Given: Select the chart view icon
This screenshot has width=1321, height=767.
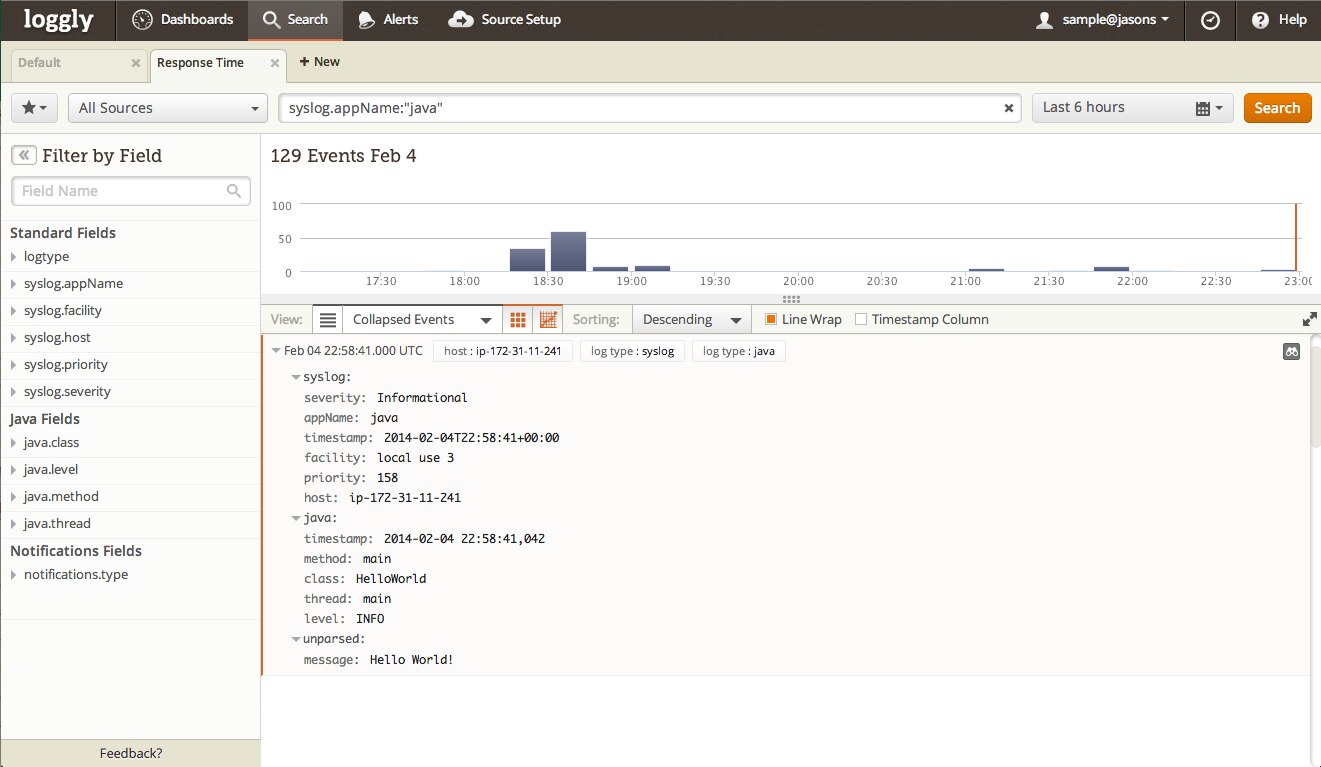Looking at the screenshot, I should pos(548,320).
